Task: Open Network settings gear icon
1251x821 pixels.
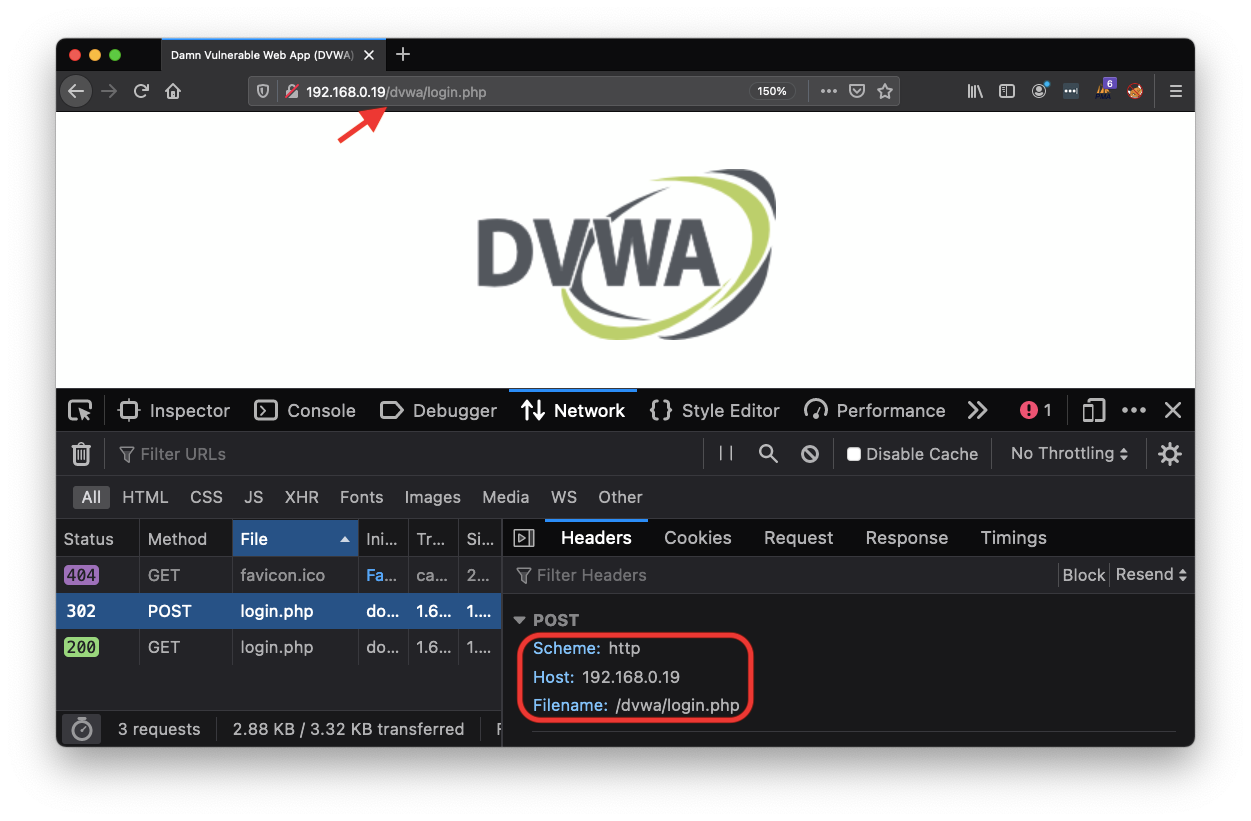Action: point(1169,454)
